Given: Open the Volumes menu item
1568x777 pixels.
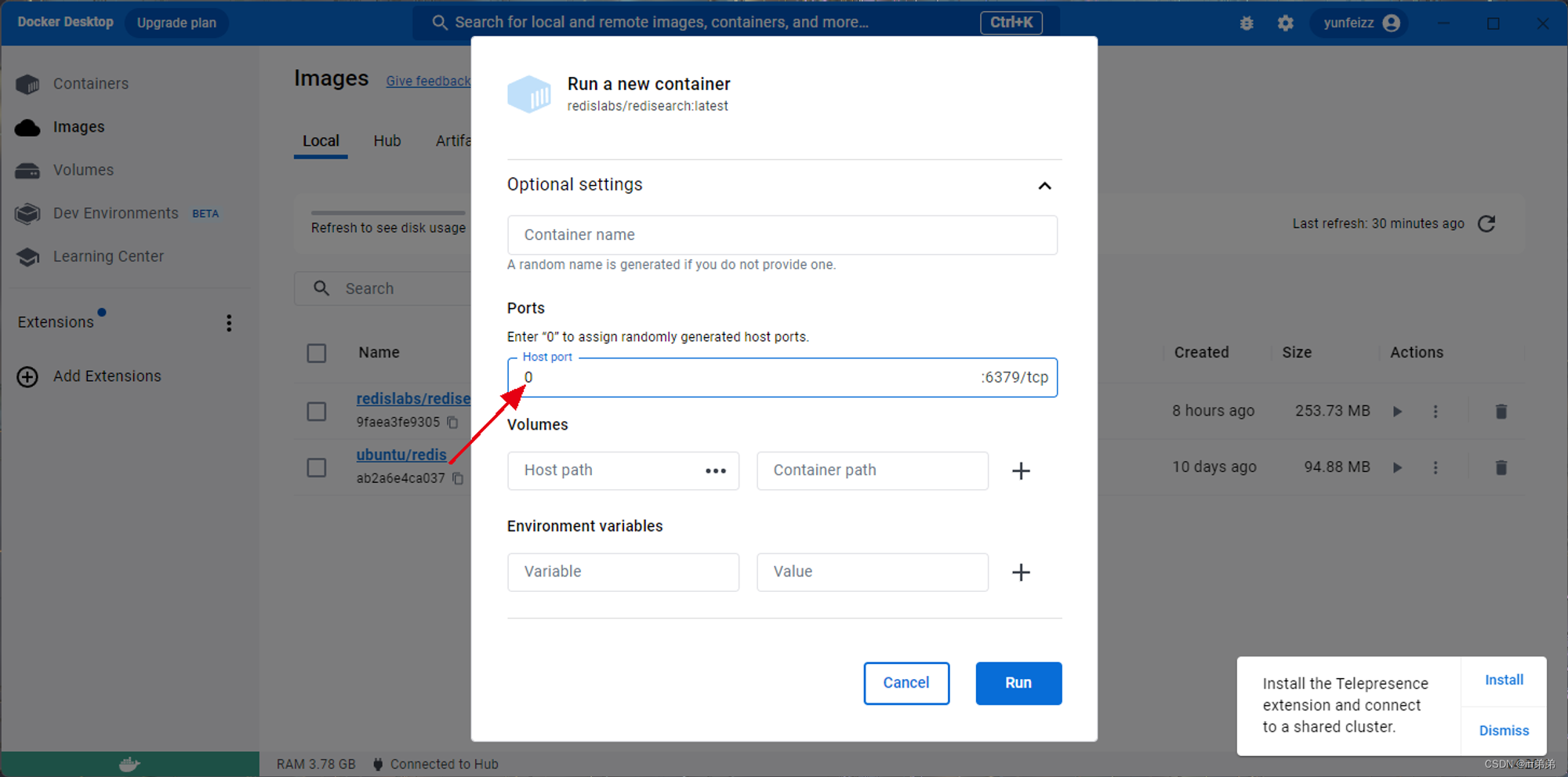Looking at the screenshot, I should (x=84, y=170).
